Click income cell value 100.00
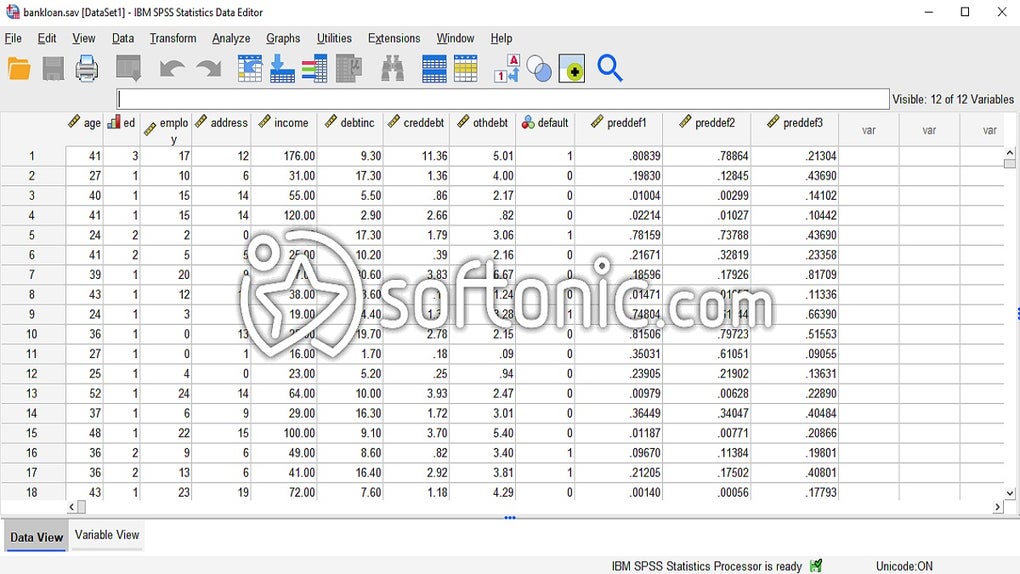Image resolution: width=1020 pixels, height=574 pixels. pos(284,433)
